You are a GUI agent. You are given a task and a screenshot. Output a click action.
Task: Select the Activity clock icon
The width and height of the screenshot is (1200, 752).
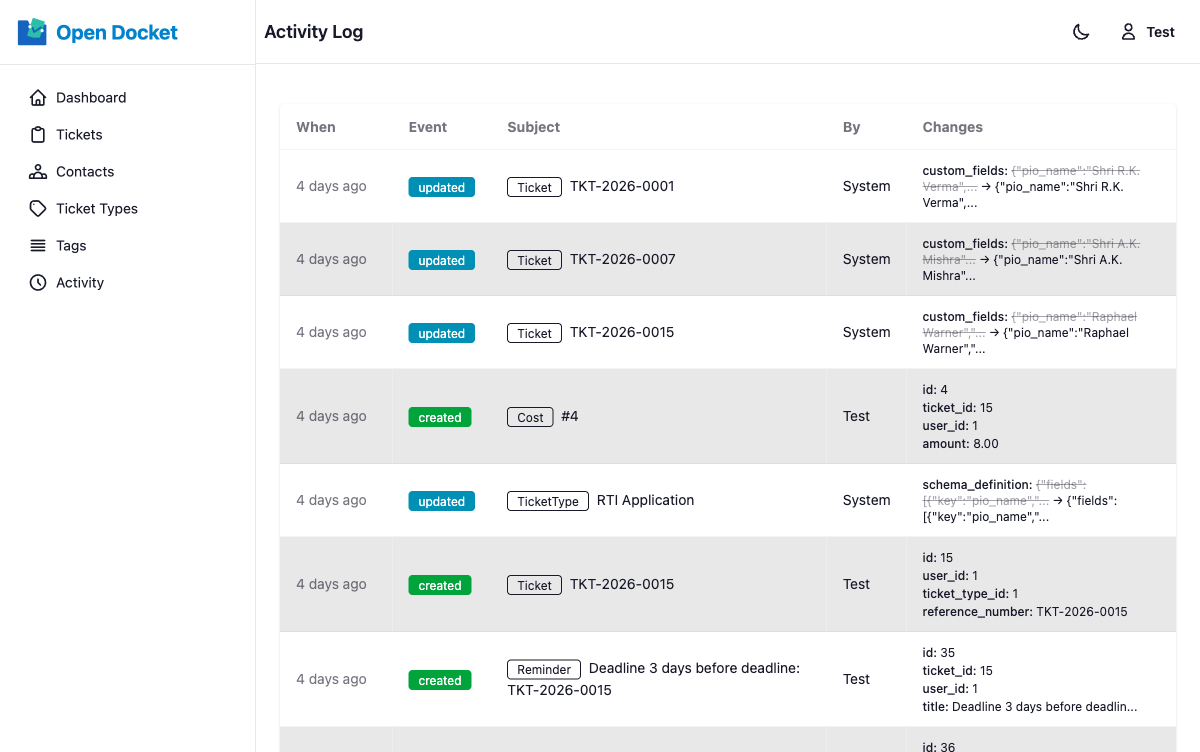click(x=38, y=282)
